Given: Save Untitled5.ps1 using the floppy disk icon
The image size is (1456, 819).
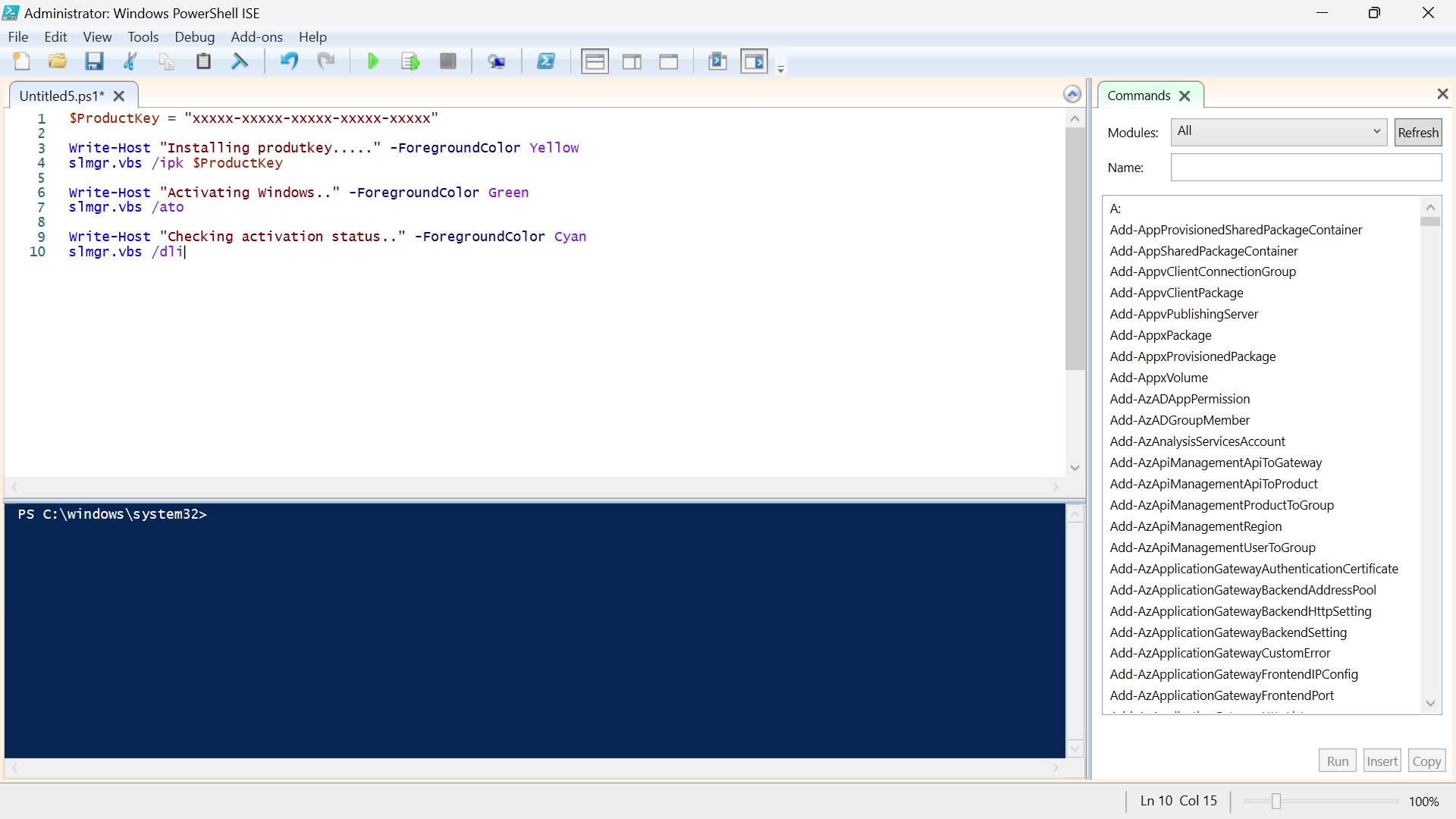Looking at the screenshot, I should tap(94, 61).
